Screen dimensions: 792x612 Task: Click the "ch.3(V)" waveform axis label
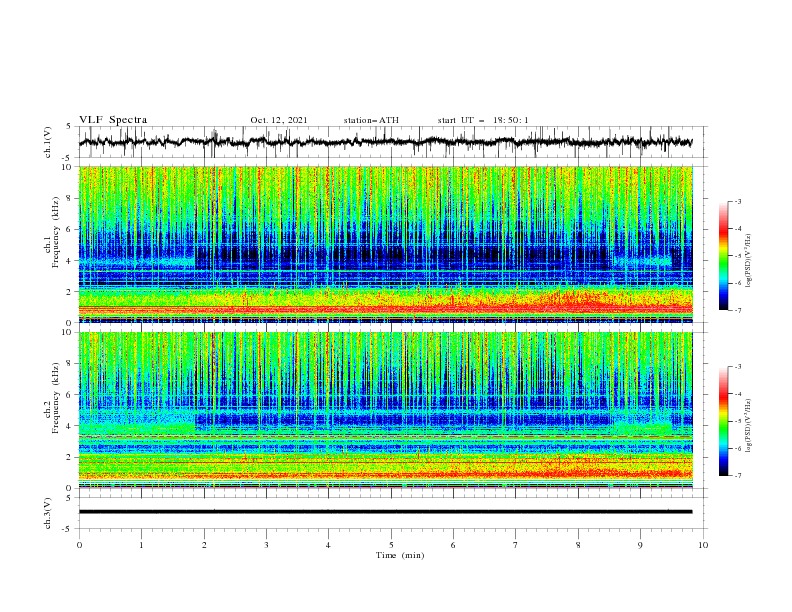pyautogui.click(x=48, y=513)
